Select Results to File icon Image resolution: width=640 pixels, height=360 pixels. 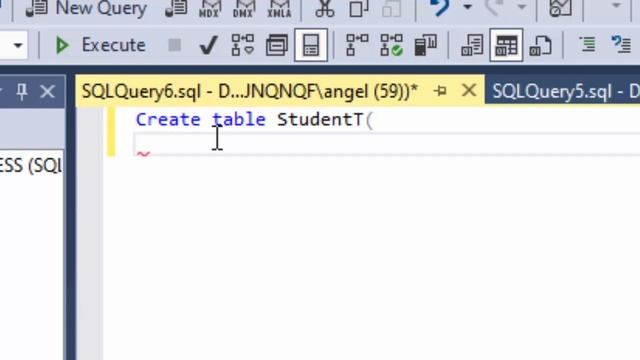coord(541,45)
